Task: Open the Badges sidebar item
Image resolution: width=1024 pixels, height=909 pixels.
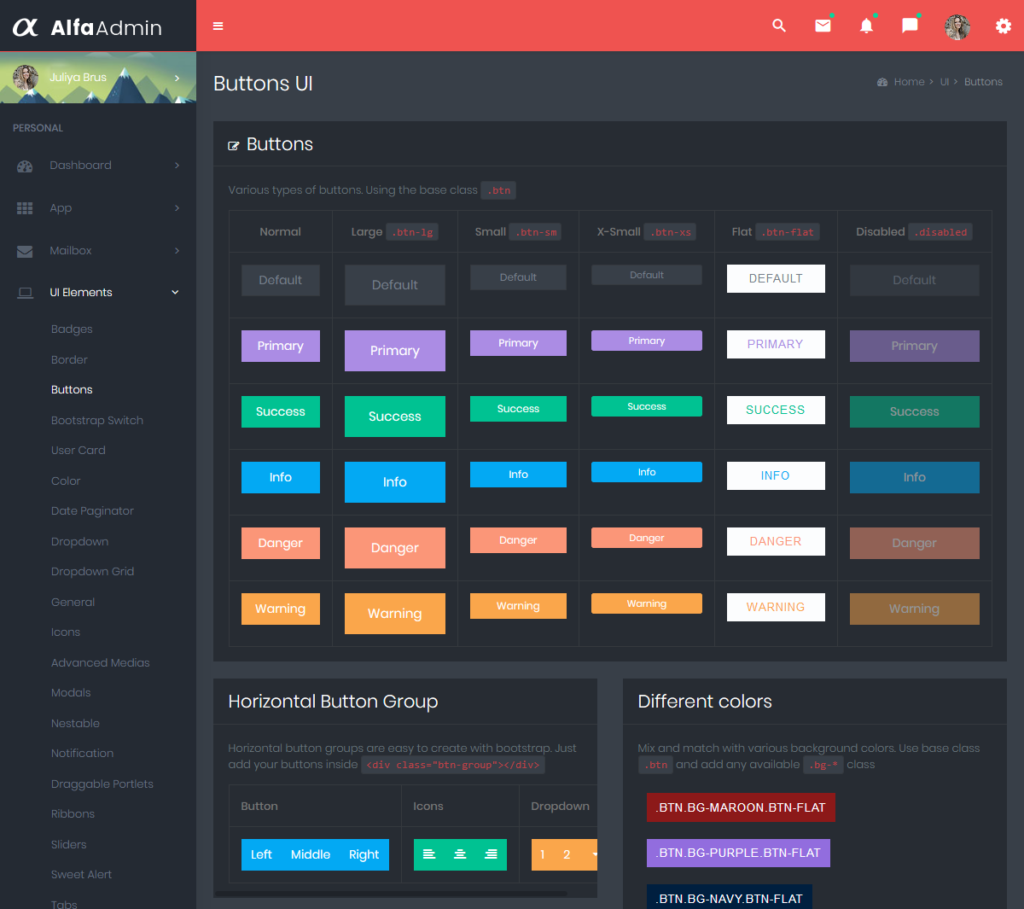Action: tap(72, 329)
